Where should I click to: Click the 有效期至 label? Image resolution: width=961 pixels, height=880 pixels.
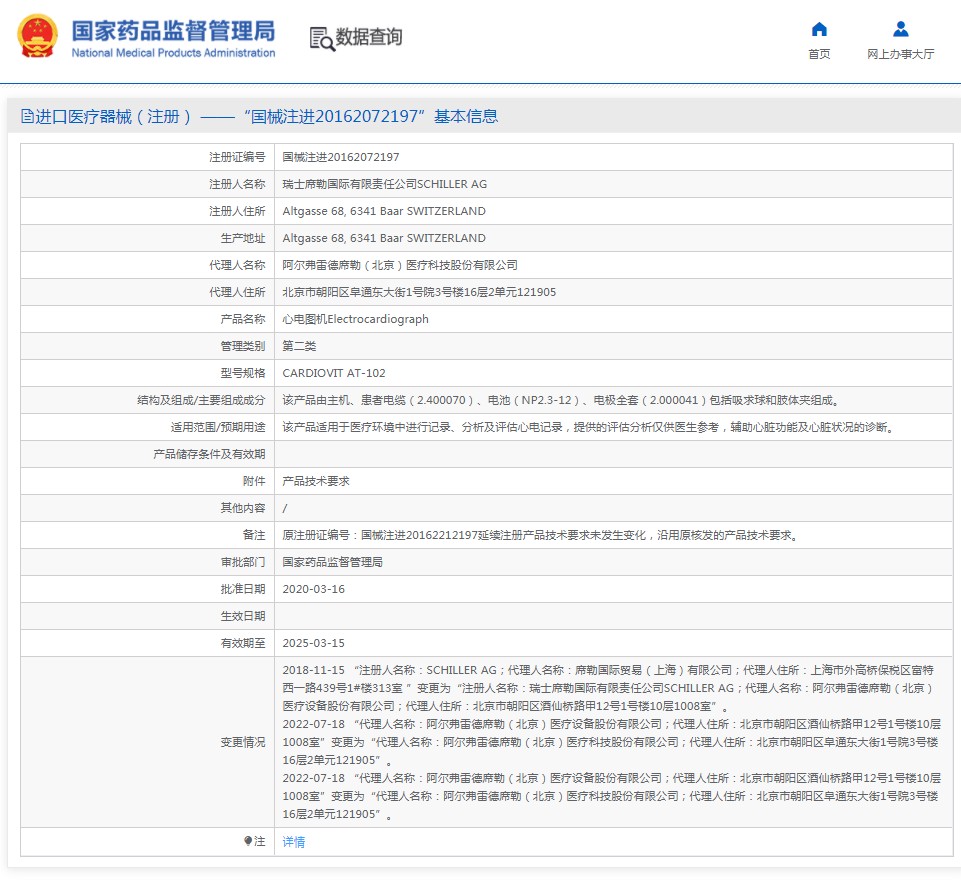243,642
